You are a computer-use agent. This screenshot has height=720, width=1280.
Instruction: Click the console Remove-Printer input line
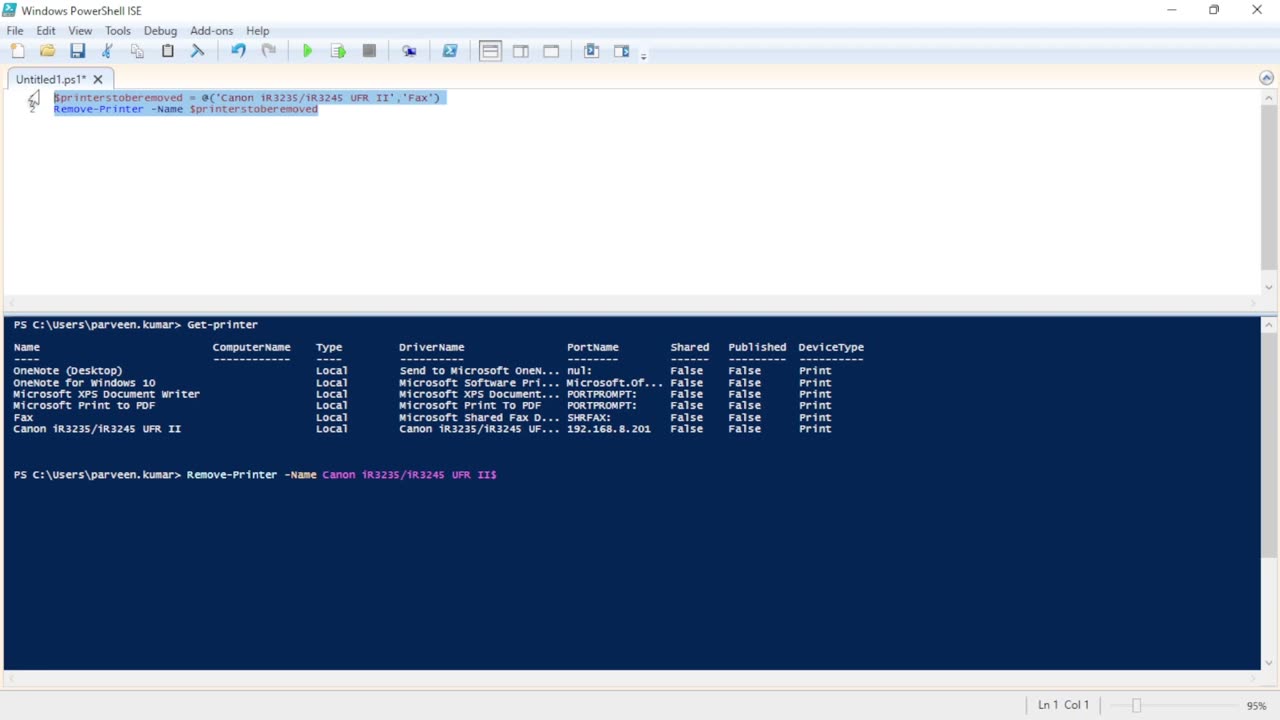click(x=255, y=474)
